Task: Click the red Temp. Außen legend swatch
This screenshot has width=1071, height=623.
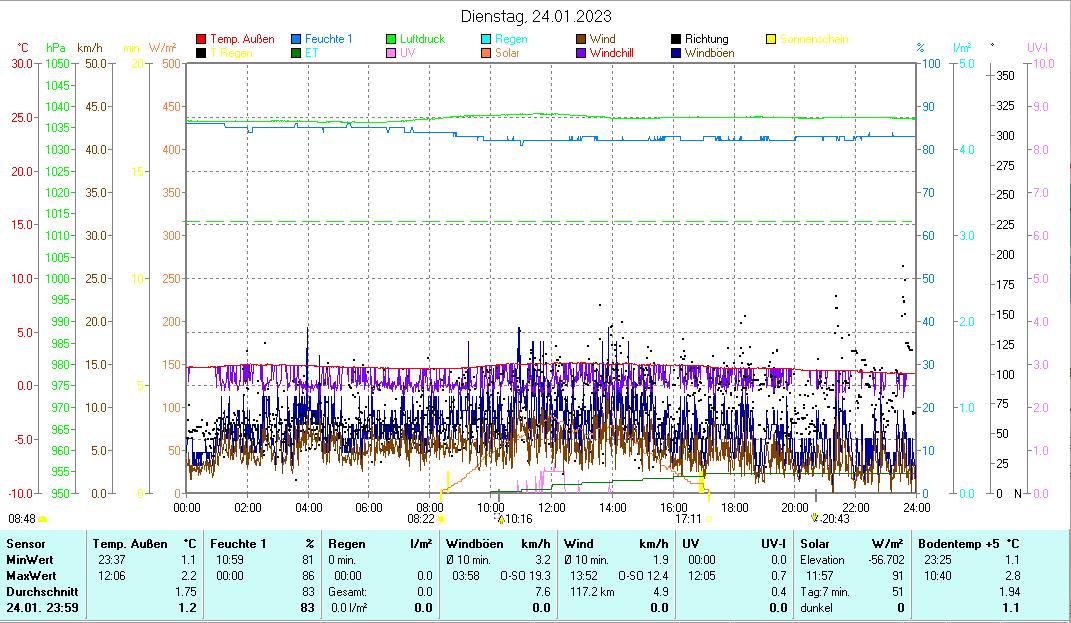Action: tap(201, 39)
